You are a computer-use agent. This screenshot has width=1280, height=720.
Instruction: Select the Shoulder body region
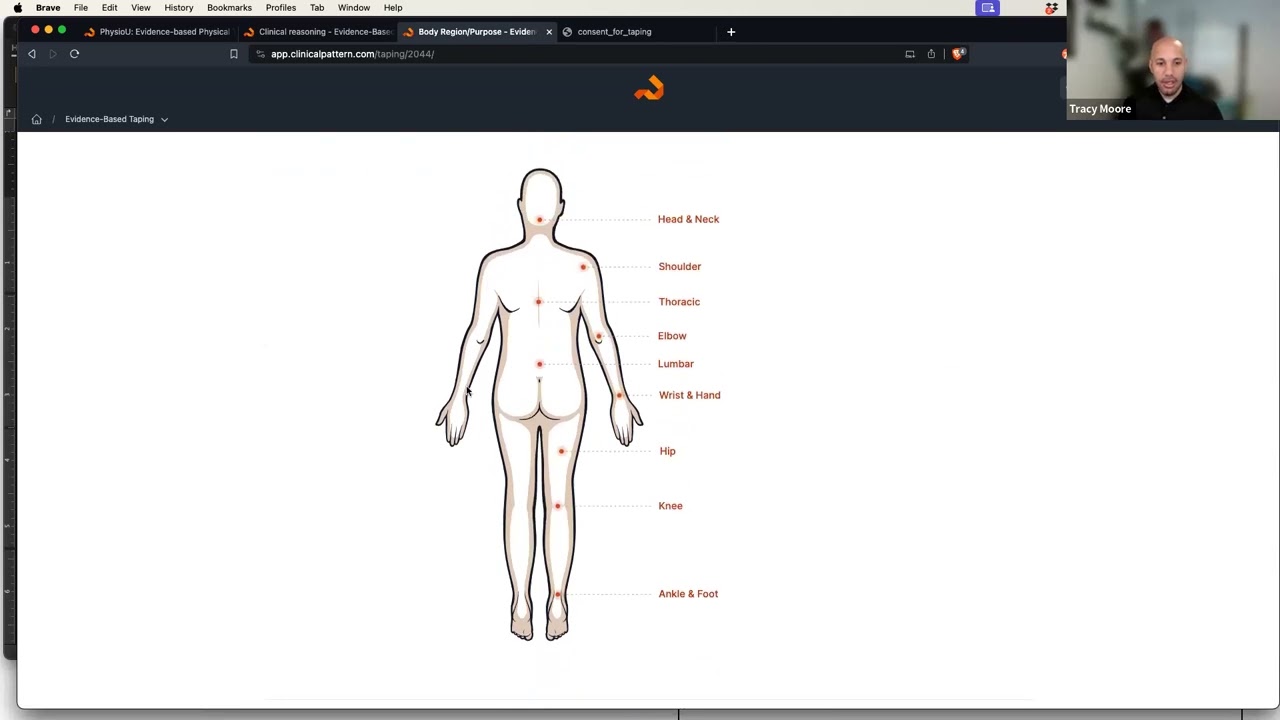[x=679, y=266]
